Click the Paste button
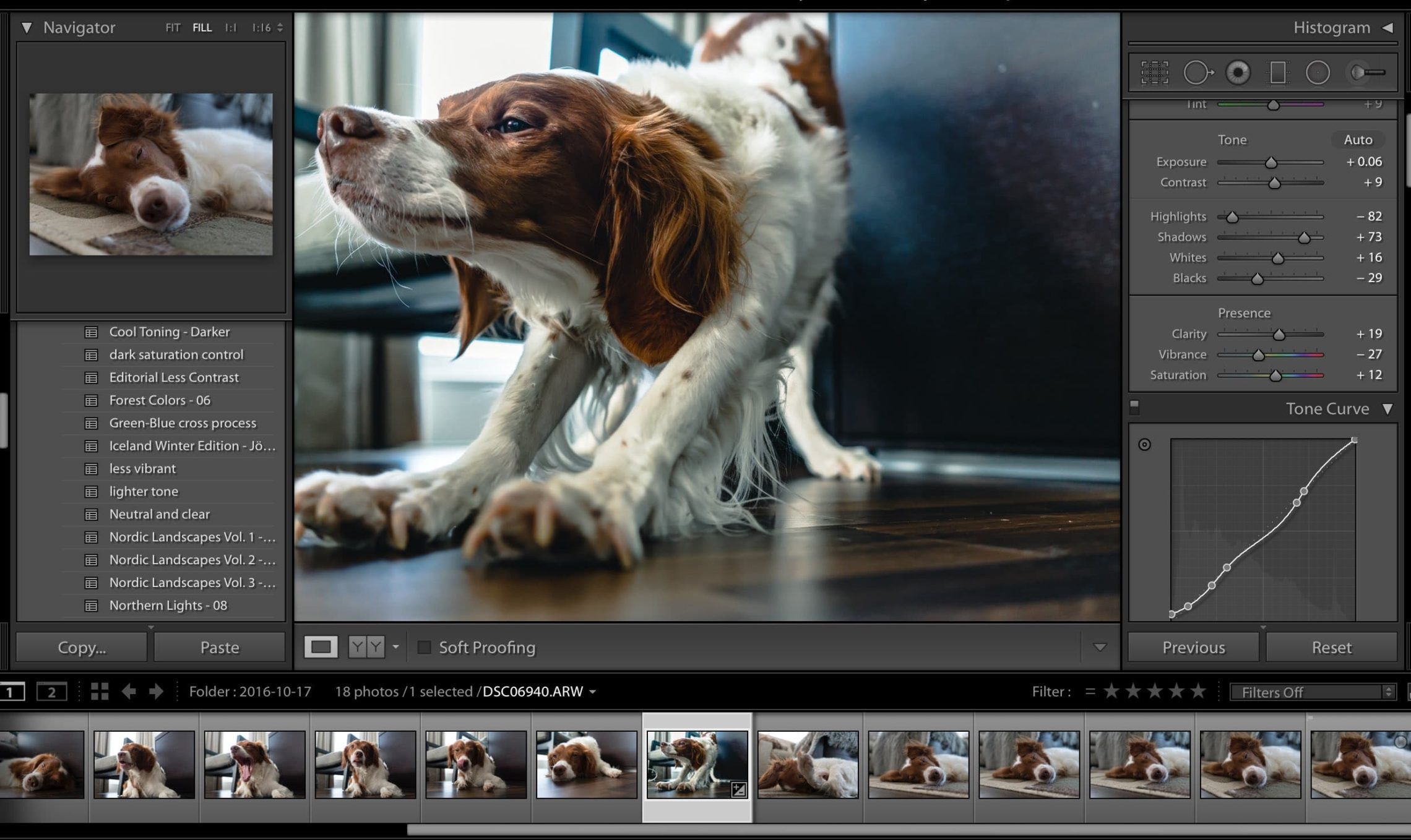The width and height of the screenshot is (1411, 840). click(220, 647)
